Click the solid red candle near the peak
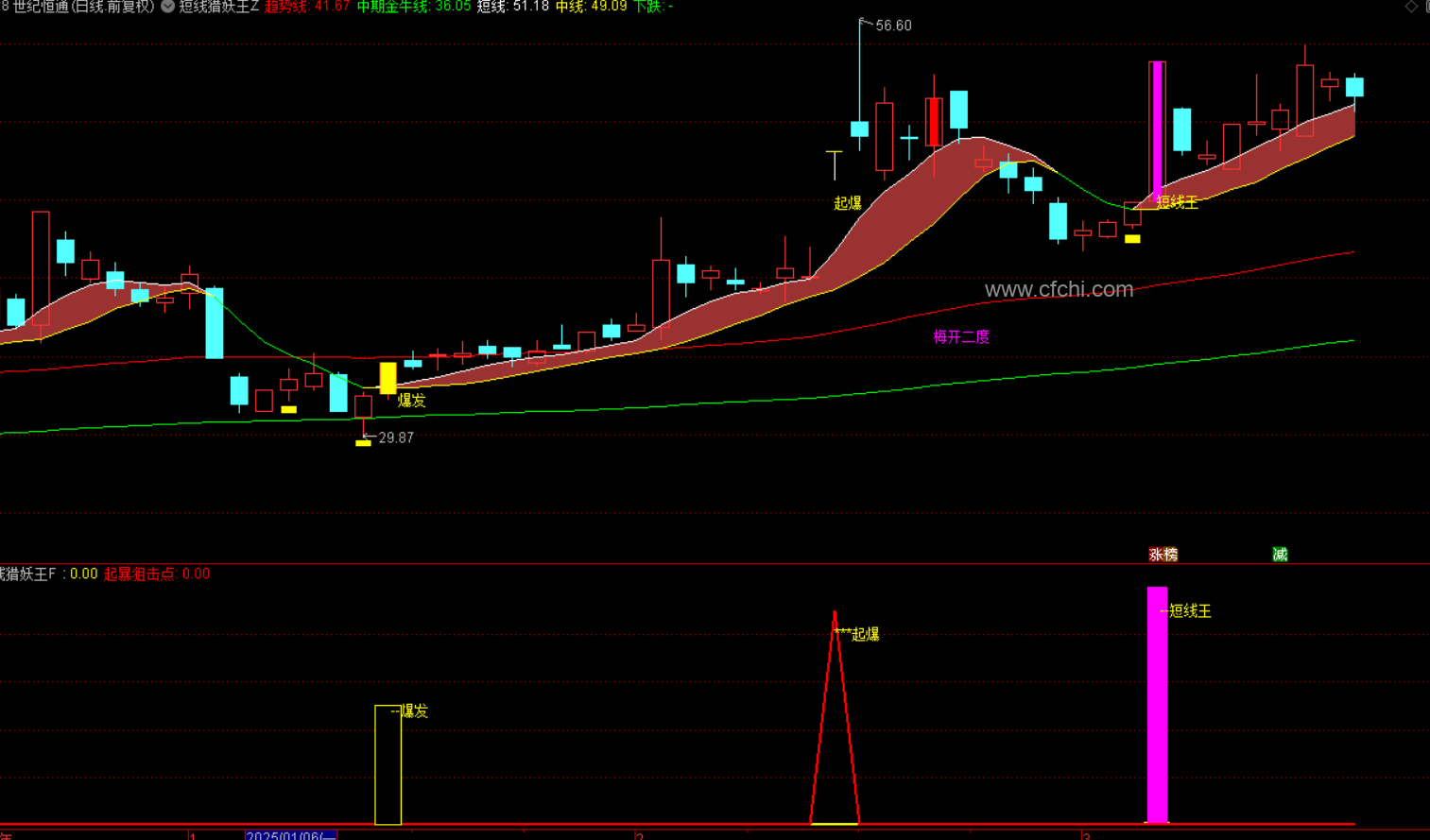The image size is (1430, 840). [x=934, y=122]
